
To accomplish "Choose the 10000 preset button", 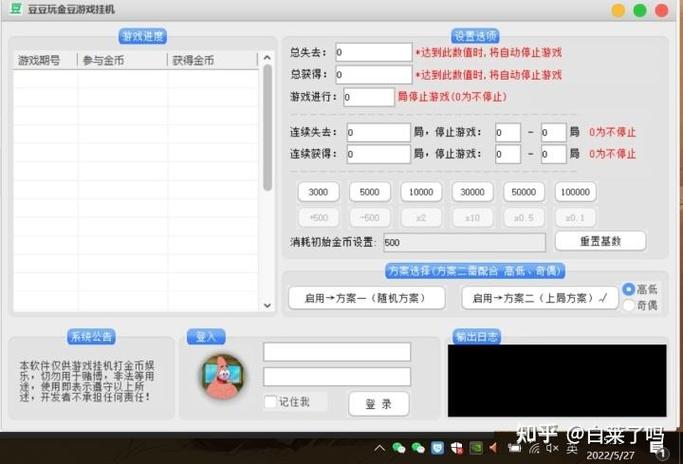I will point(421,192).
